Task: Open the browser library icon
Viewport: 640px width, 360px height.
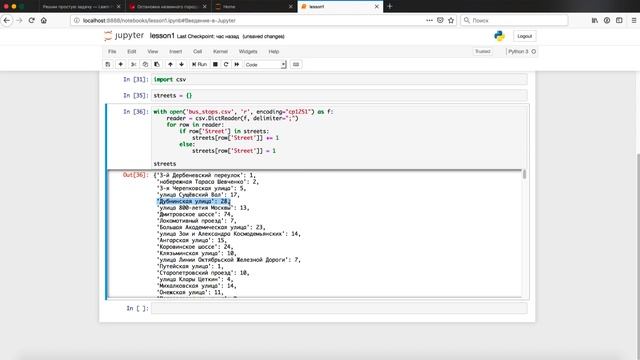Action: pyautogui.click(x=595, y=20)
